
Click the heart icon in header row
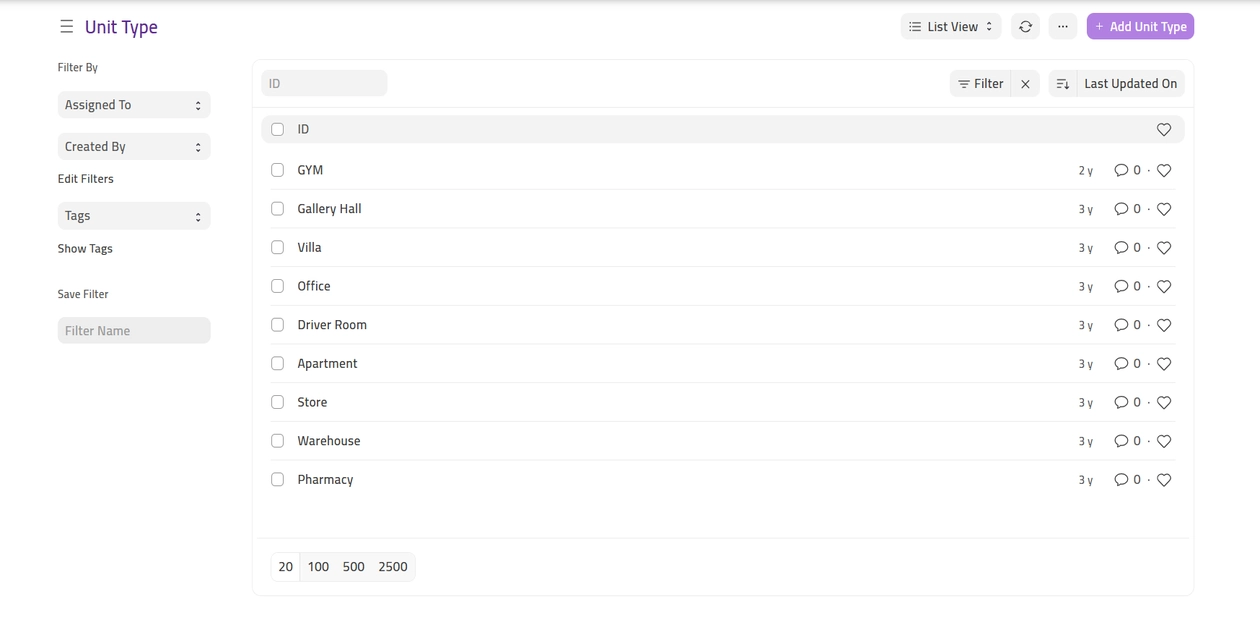click(x=1164, y=130)
